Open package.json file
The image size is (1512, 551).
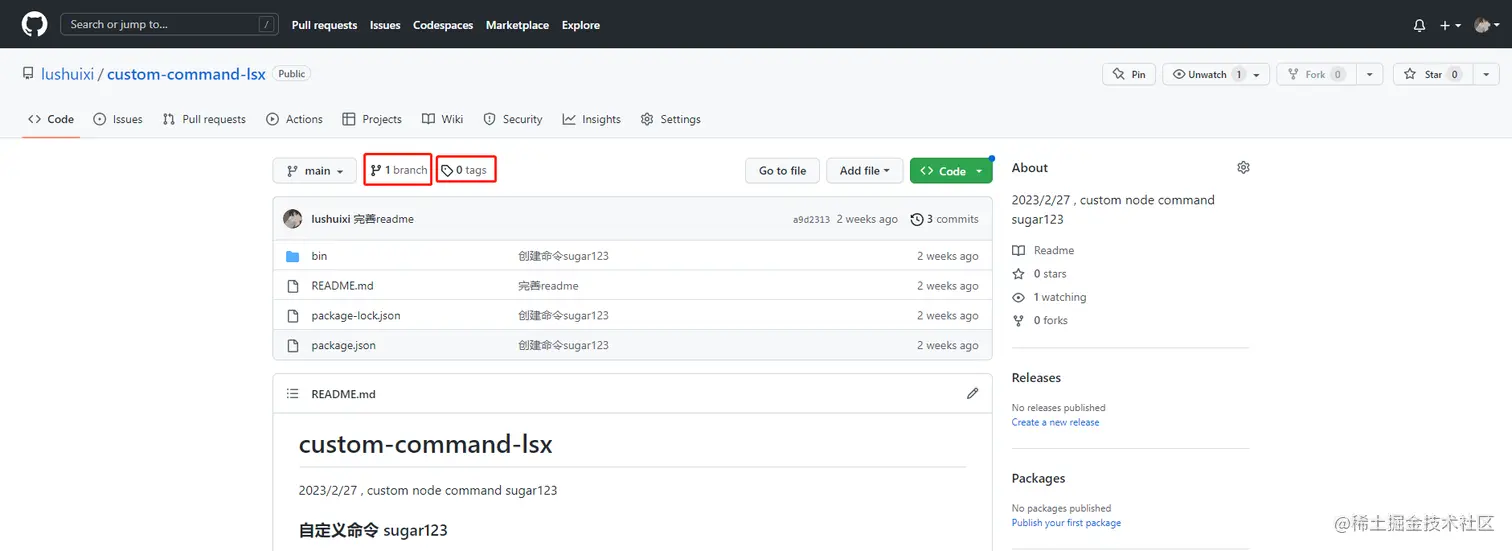[x=344, y=346]
